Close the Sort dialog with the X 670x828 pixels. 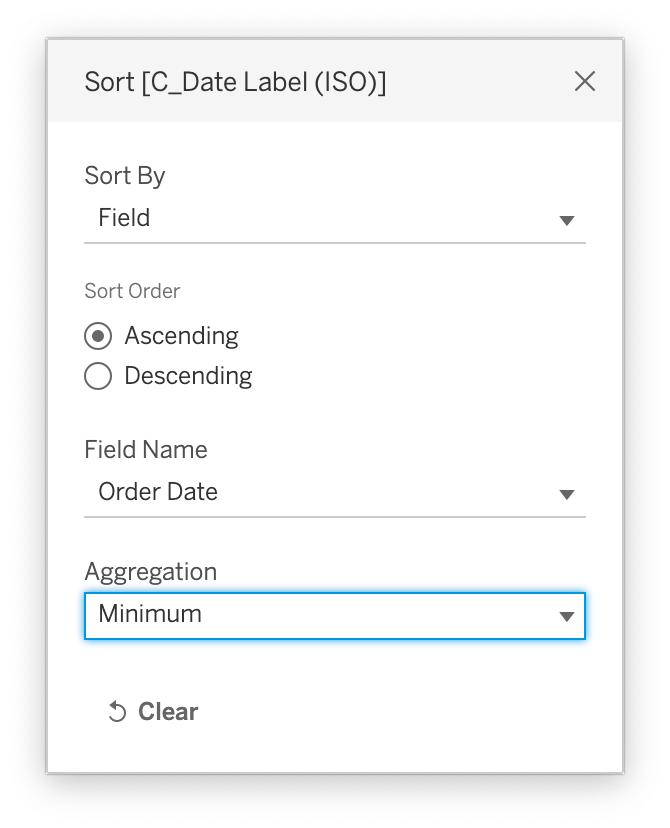(x=584, y=81)
